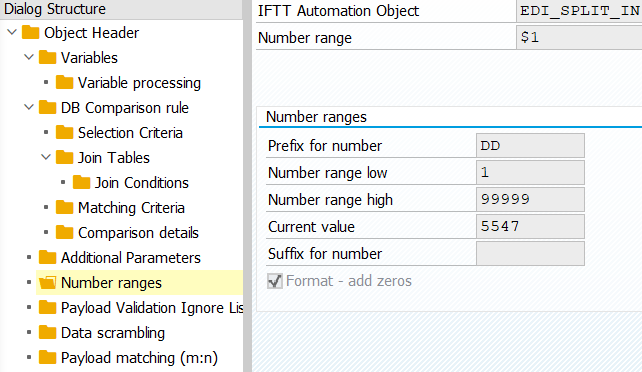Click the open folder icon for Number ranges

47,282
